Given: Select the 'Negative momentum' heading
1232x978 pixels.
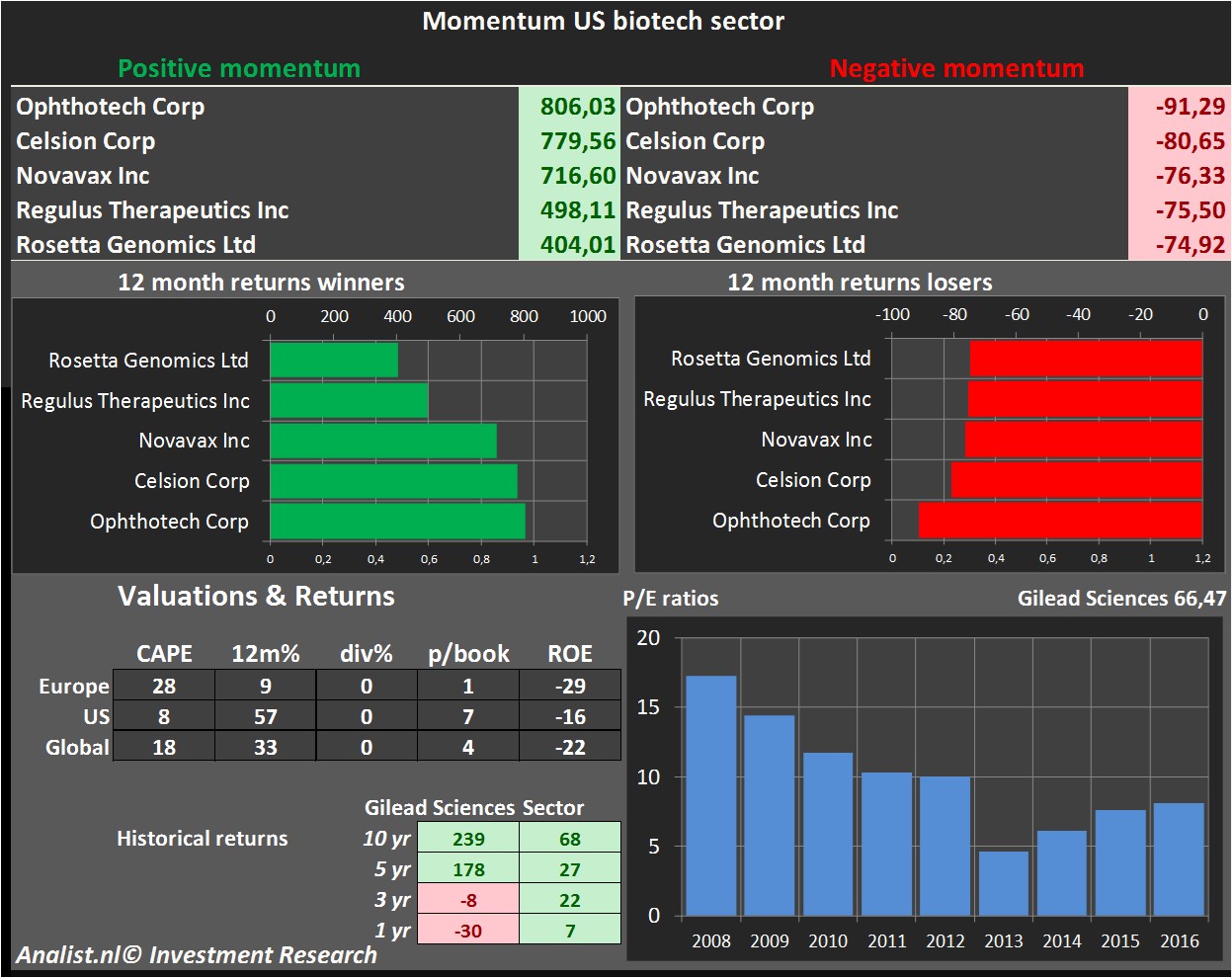Looking at the screenshot, I should tap(956, 68).
